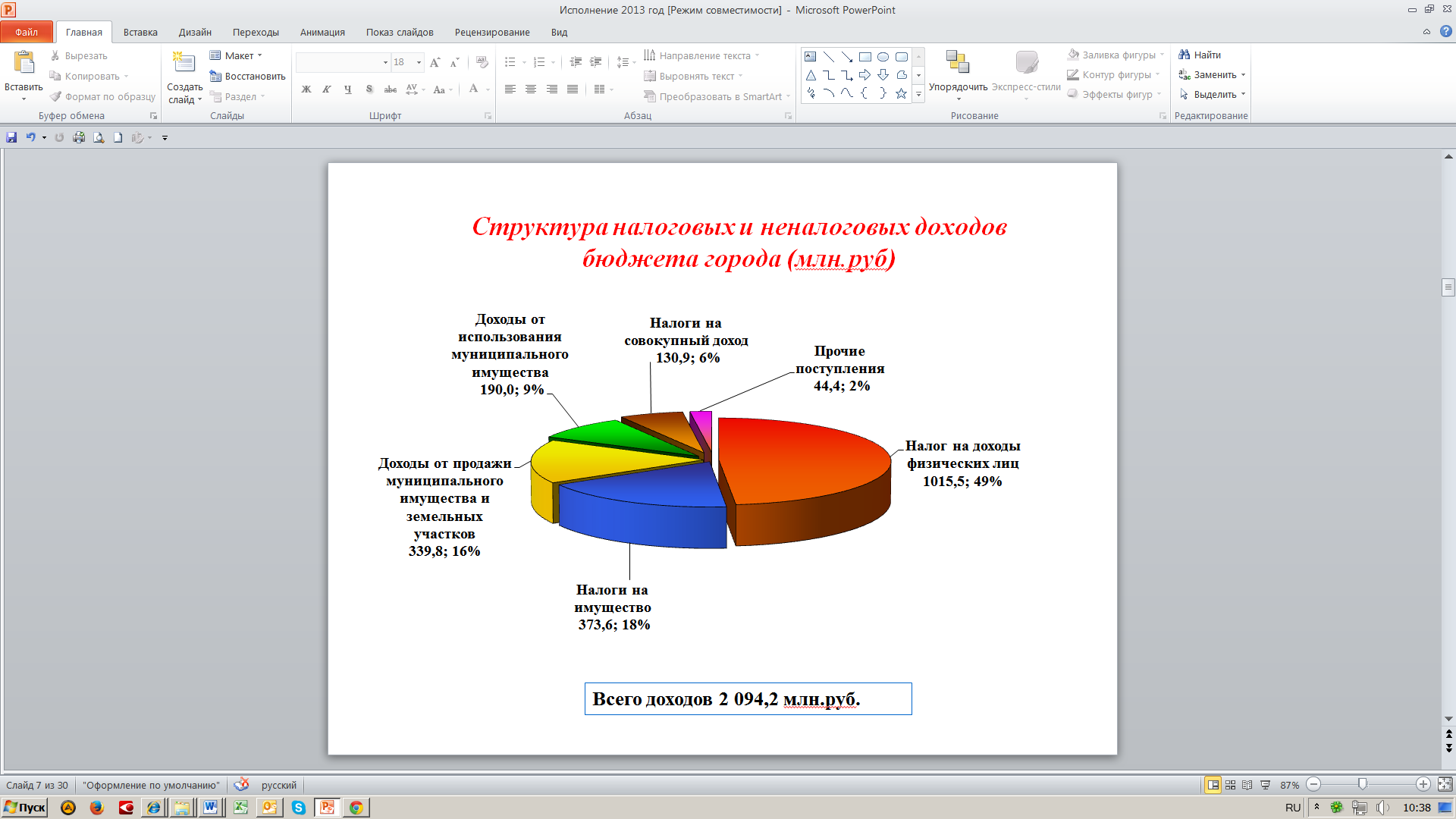The width and height of the screenshot is (1456, 819).
Task: Open the Анимация ribbon tab
Action: click(x=322, y=32)
